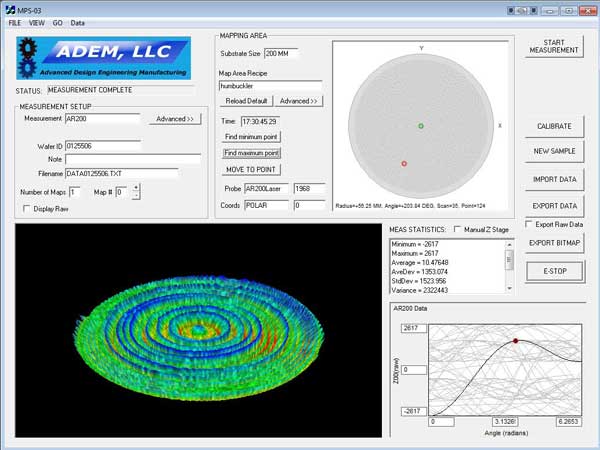Click the Probe field AR200Laser
The width and height of the screenshot is (600, 450).
tap(266, 189)
